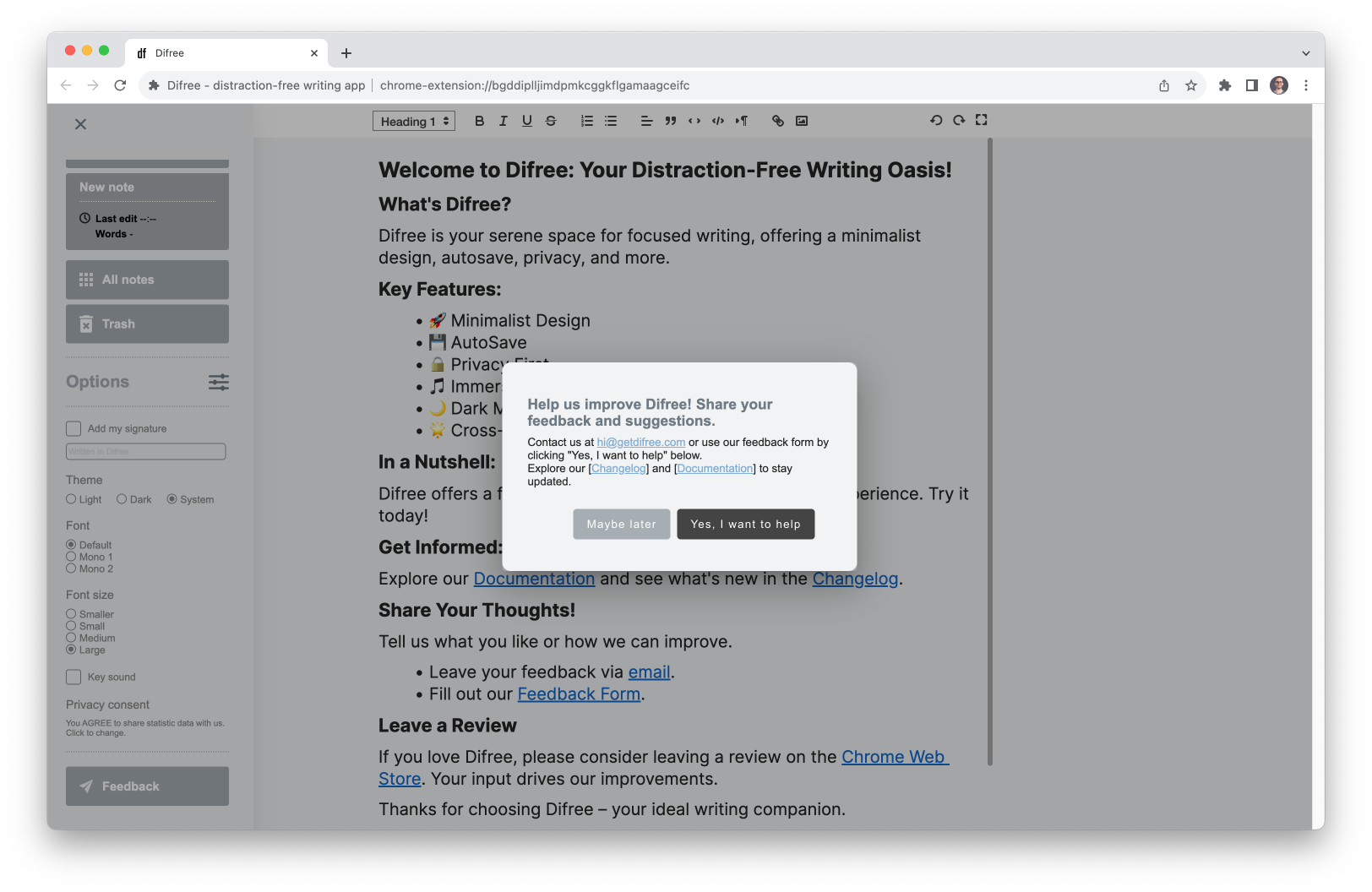
Task: Open Chrome side panel
Action: pos(1252,85)
